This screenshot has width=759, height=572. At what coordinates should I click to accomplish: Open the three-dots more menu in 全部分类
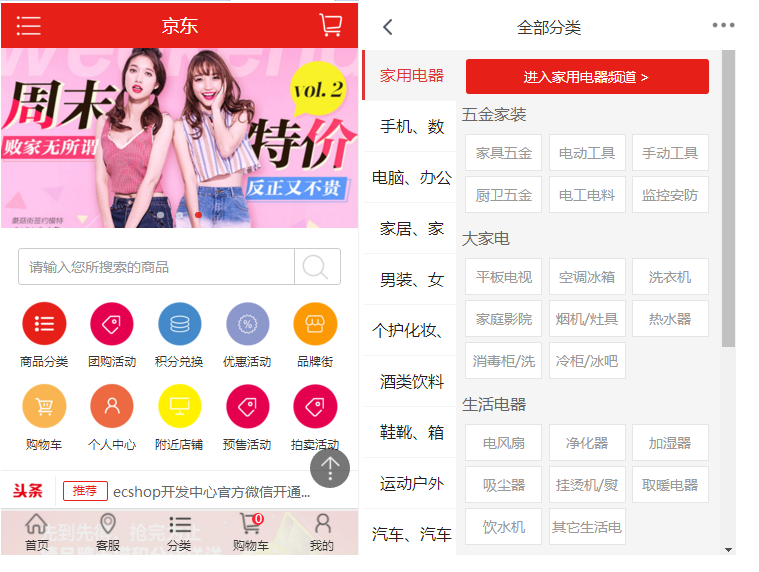pyautogui.click(x=723, y=25)
